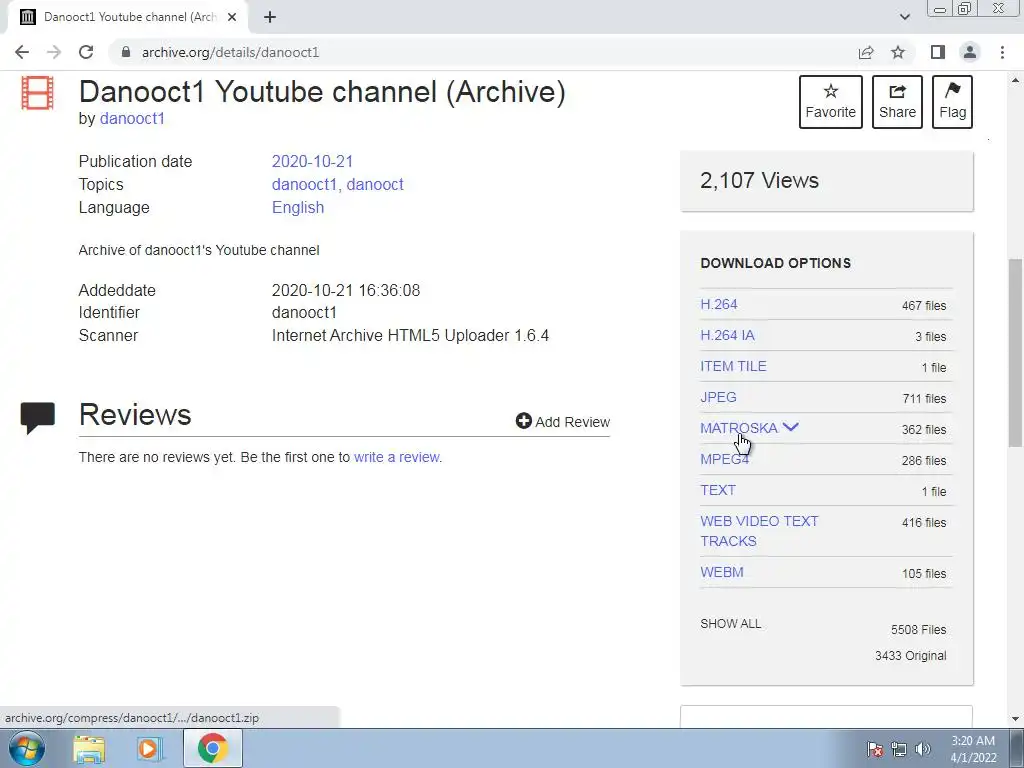Viewport: 1024px width, 768px height.
Task: Click Add Review
Action: [x=563, y=422]
